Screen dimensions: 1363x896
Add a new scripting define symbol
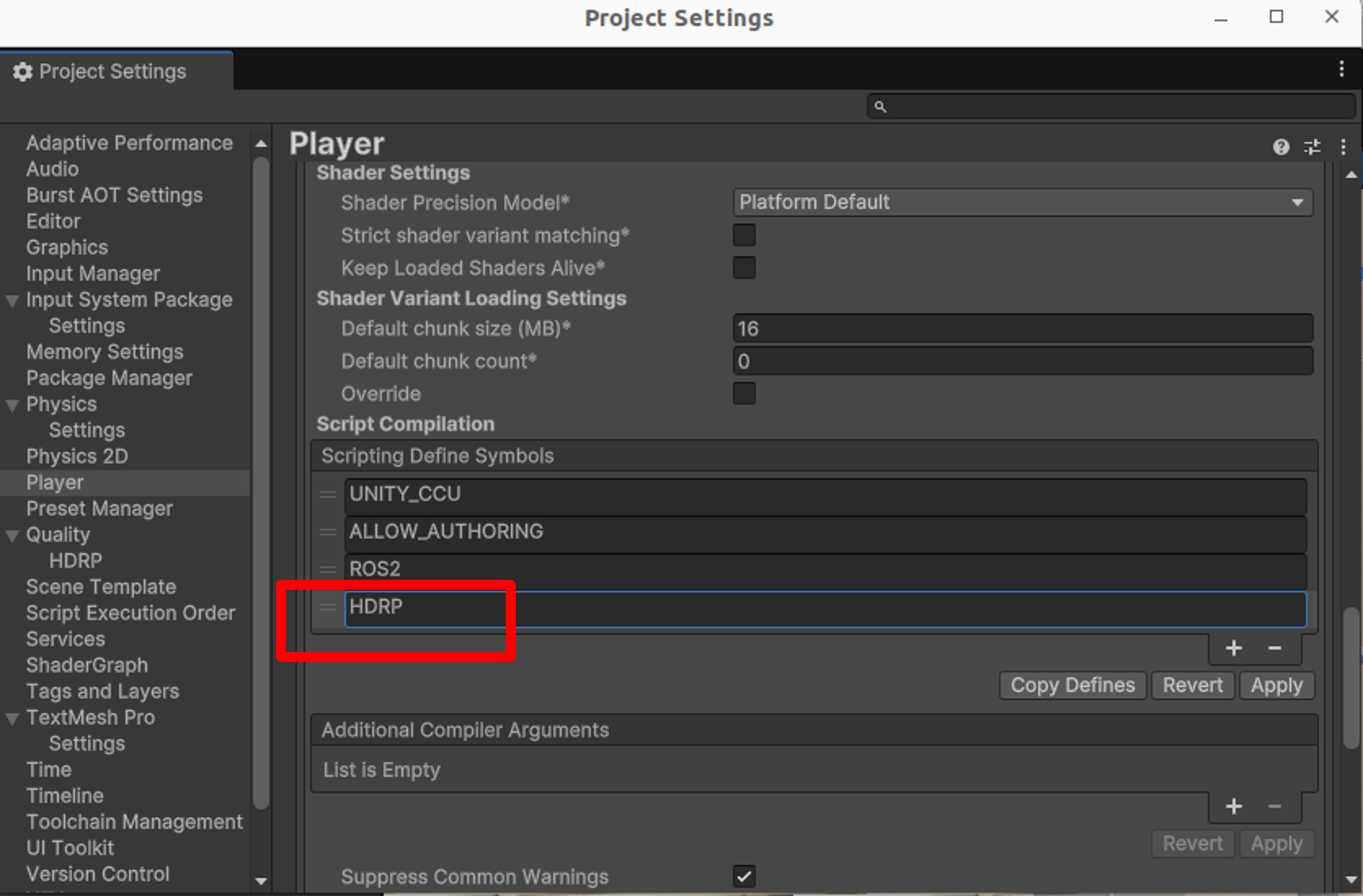point(1233,648)
